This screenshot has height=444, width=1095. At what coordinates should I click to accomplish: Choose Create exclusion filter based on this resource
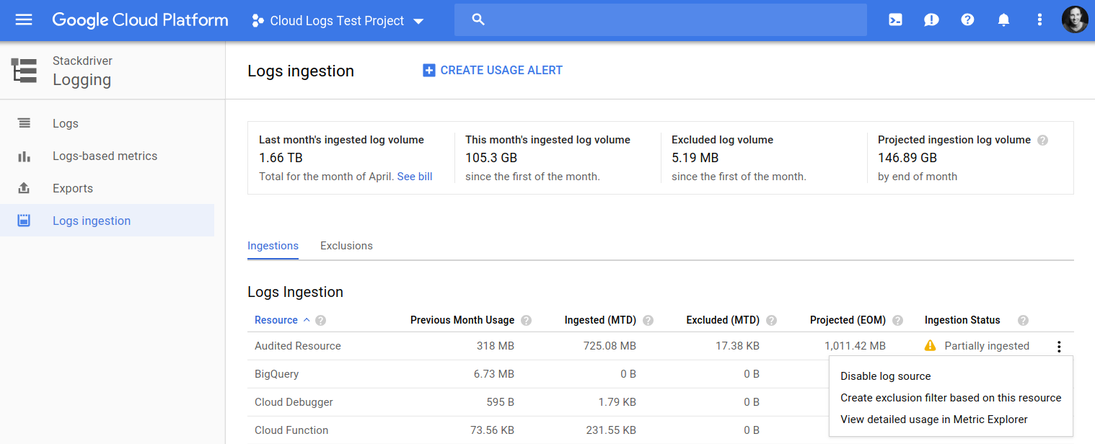[x=950, y=398]
